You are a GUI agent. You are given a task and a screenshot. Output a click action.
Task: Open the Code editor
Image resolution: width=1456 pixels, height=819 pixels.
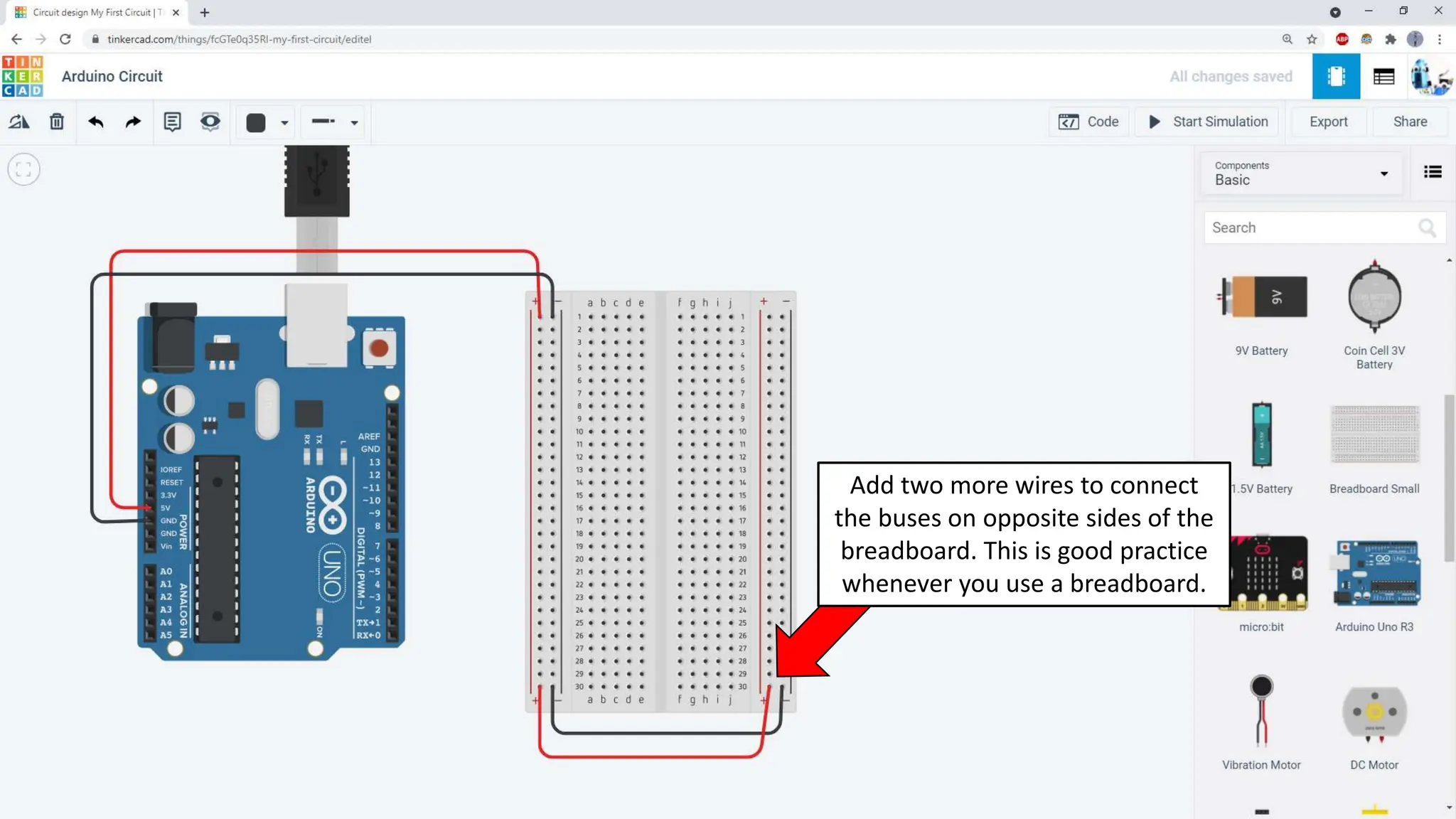1088,122
